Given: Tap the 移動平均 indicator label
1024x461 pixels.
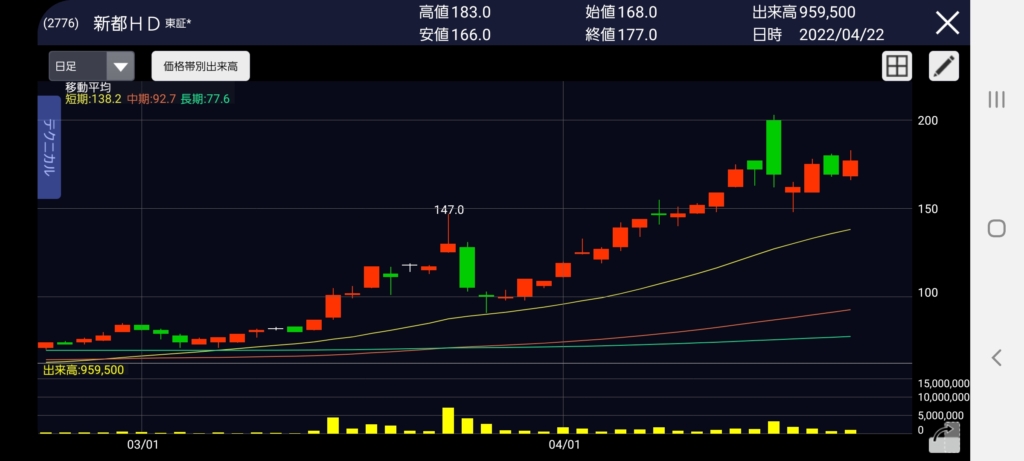Looking at the screenshot, I should click(88, 87).
